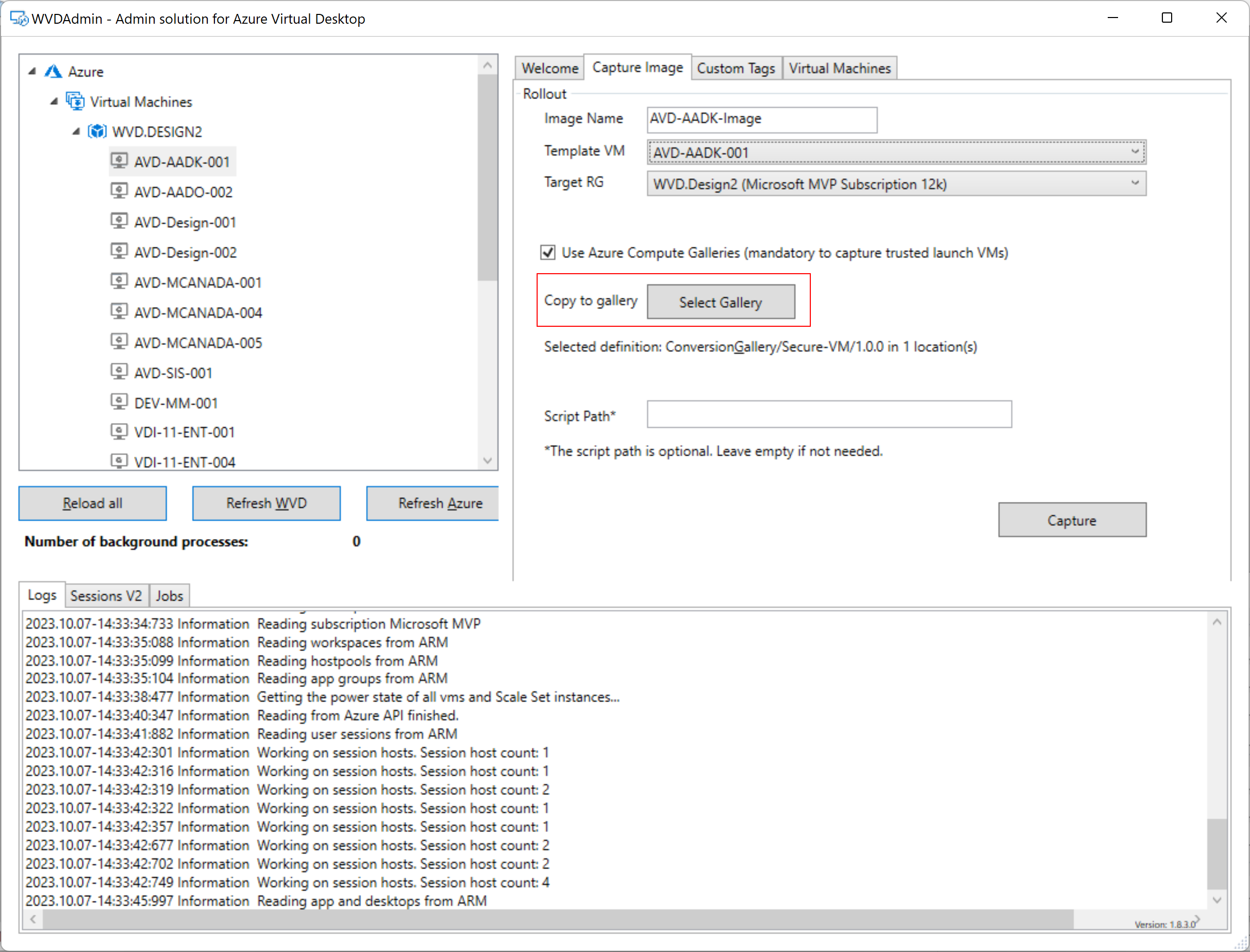This screenshot has height=952, width=1250.
Task: Click the VM icon beside DEV-MM-001
Action: point(119,403)
